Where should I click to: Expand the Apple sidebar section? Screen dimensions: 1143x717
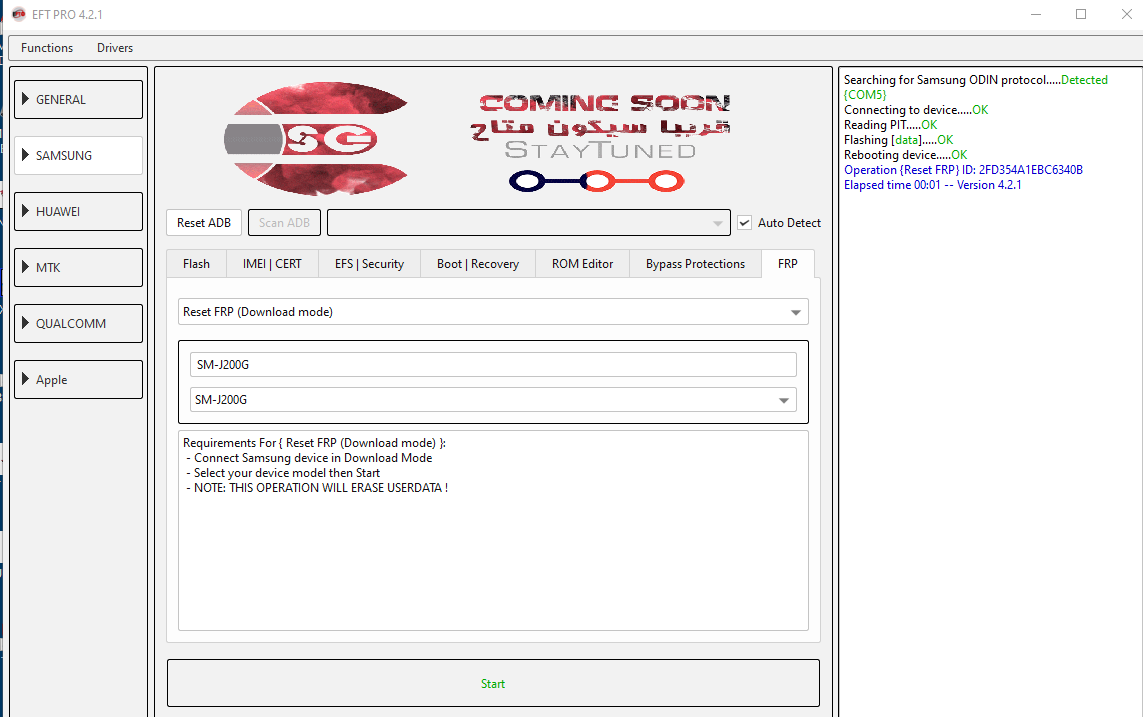pos(79,380)
